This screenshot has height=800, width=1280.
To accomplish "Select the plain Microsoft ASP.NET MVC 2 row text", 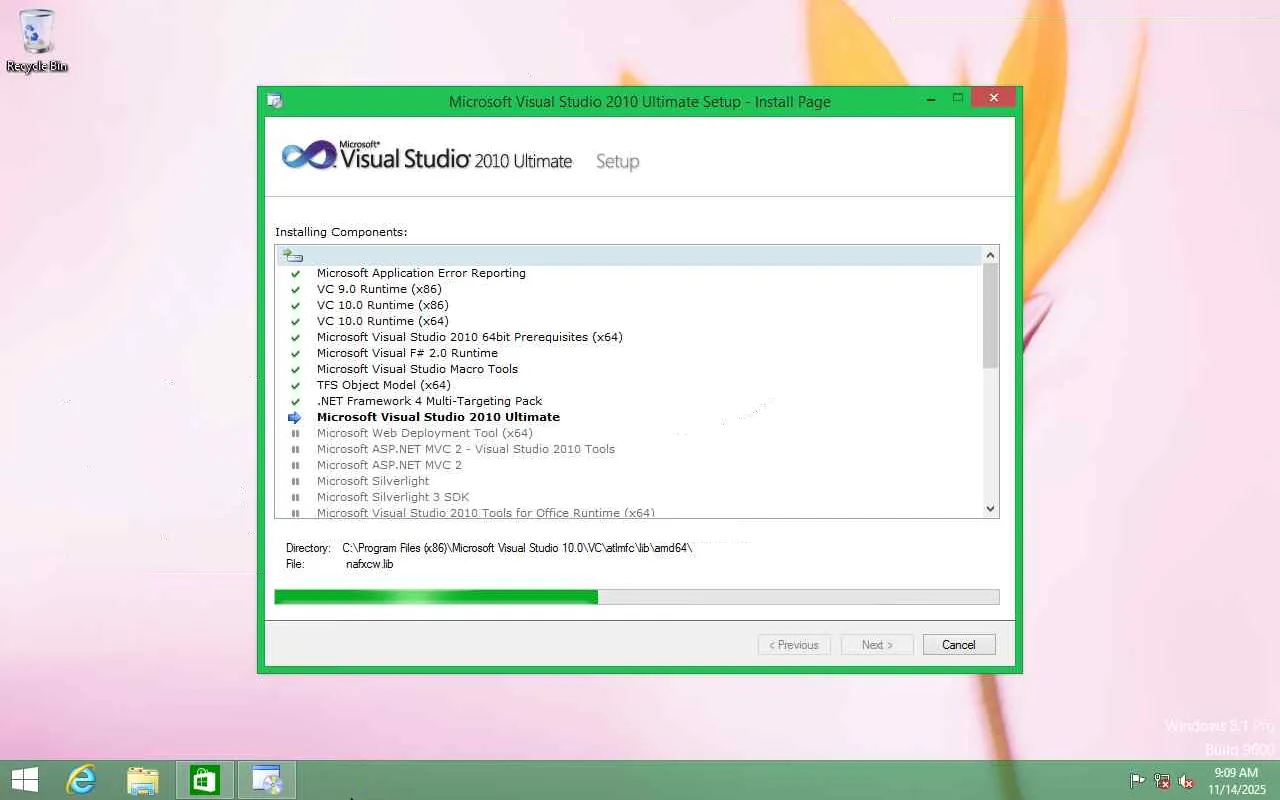I will pyautogui.click(x=389, y=465).
